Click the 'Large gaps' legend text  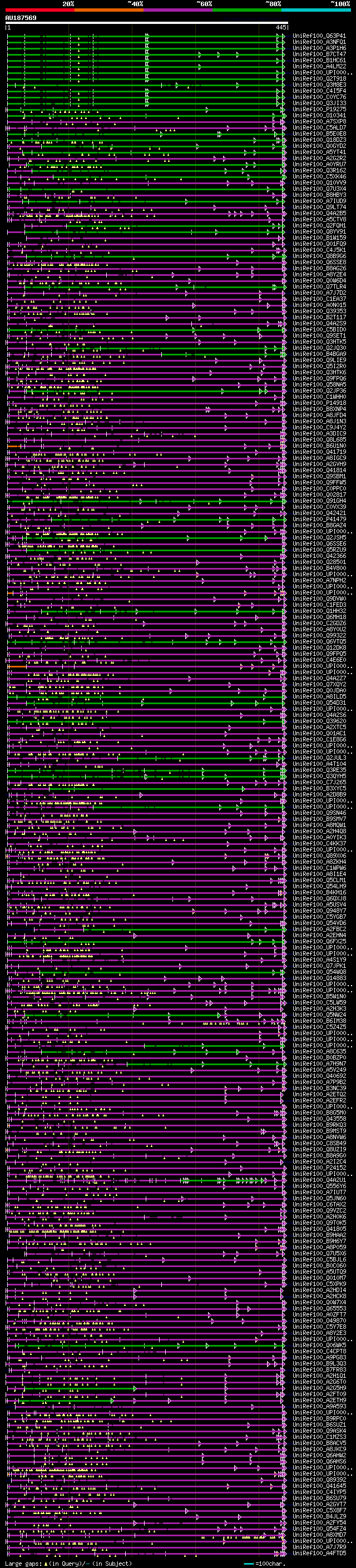click(23, 1564)
